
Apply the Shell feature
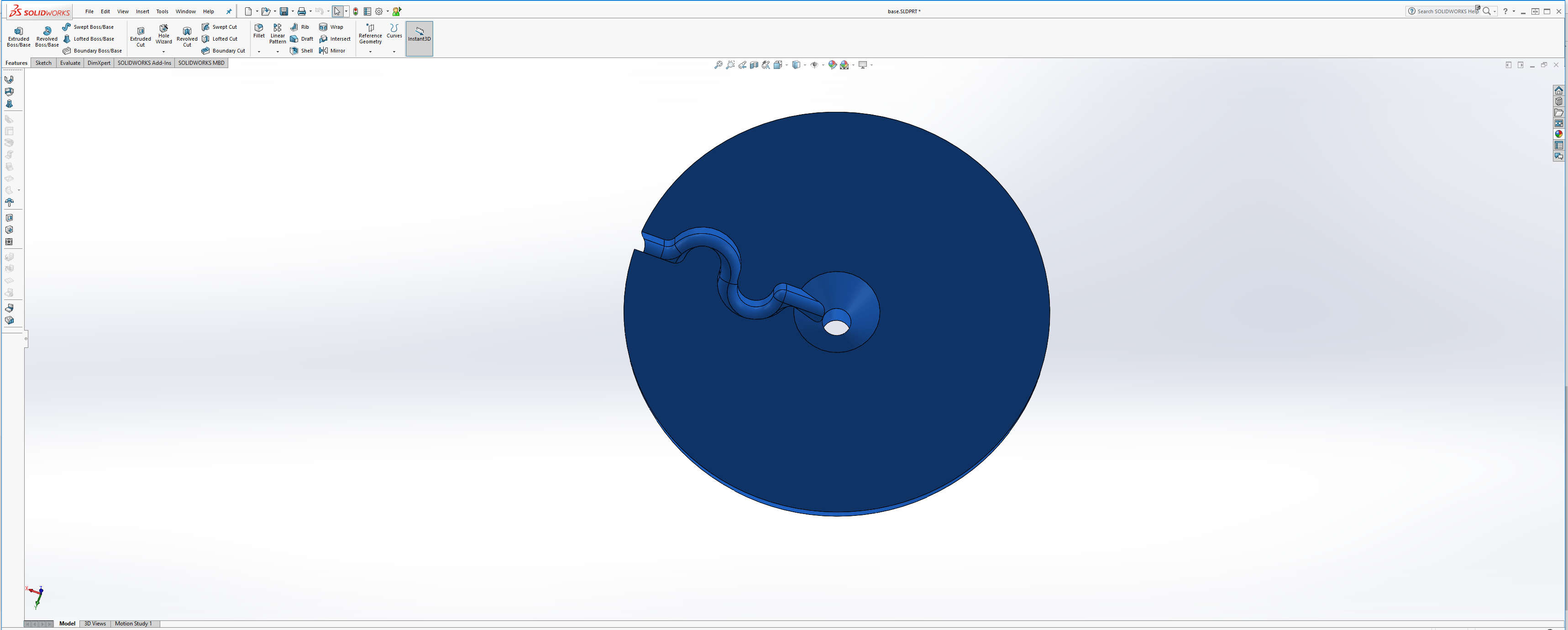301,51
